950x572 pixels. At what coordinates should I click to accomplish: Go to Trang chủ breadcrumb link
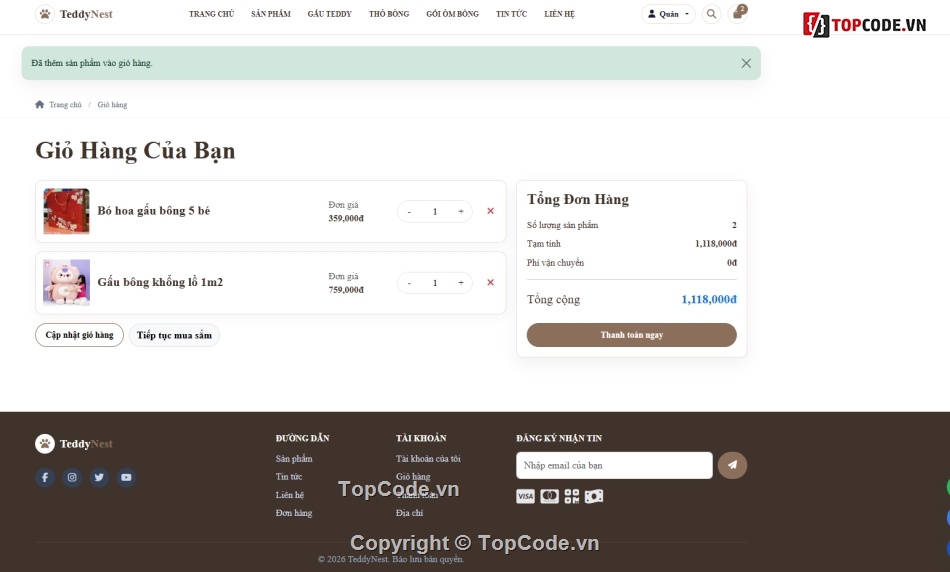click(65, 104)
